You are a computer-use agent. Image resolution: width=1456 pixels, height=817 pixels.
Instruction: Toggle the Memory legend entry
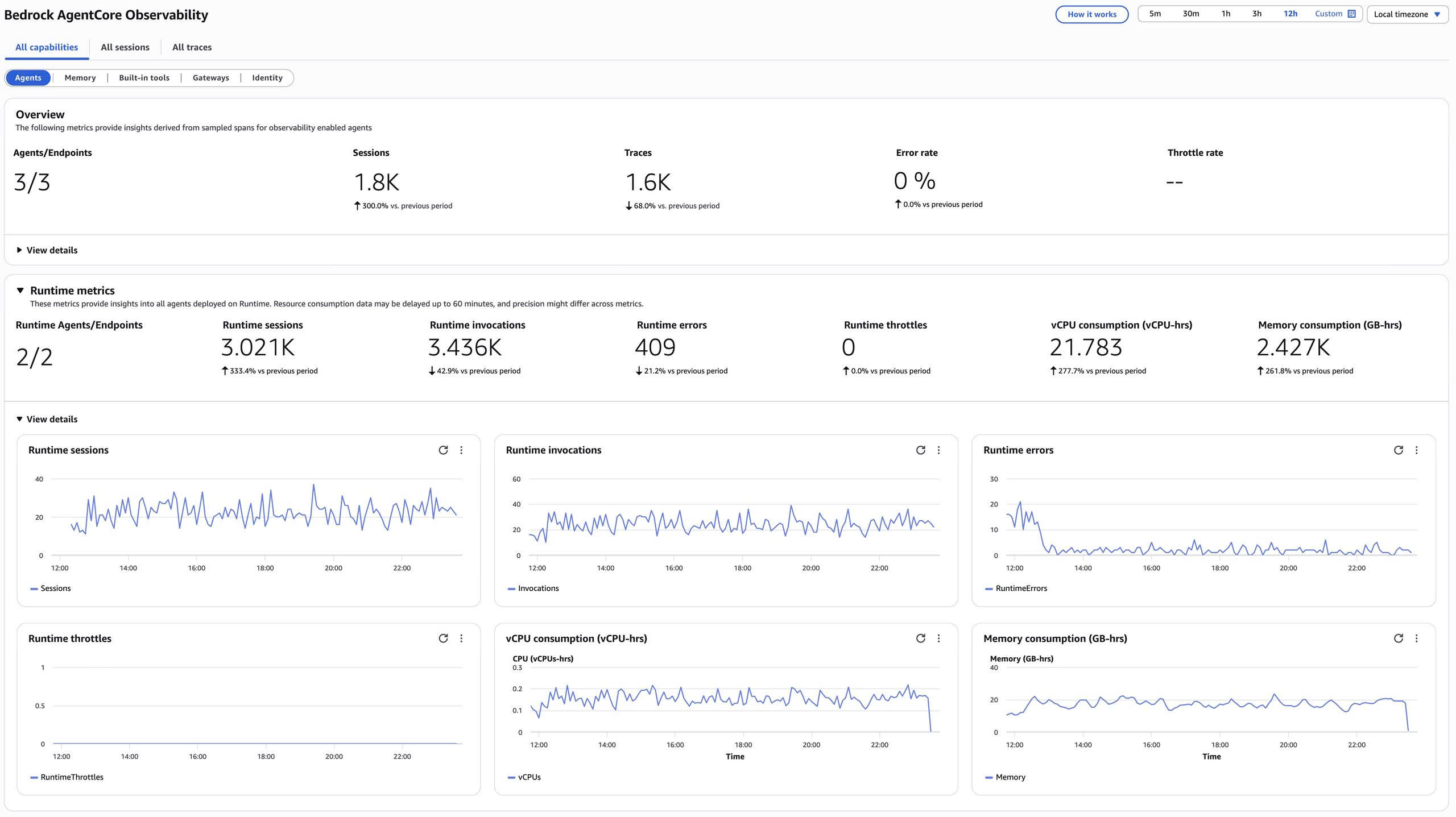pos(1005,777)
